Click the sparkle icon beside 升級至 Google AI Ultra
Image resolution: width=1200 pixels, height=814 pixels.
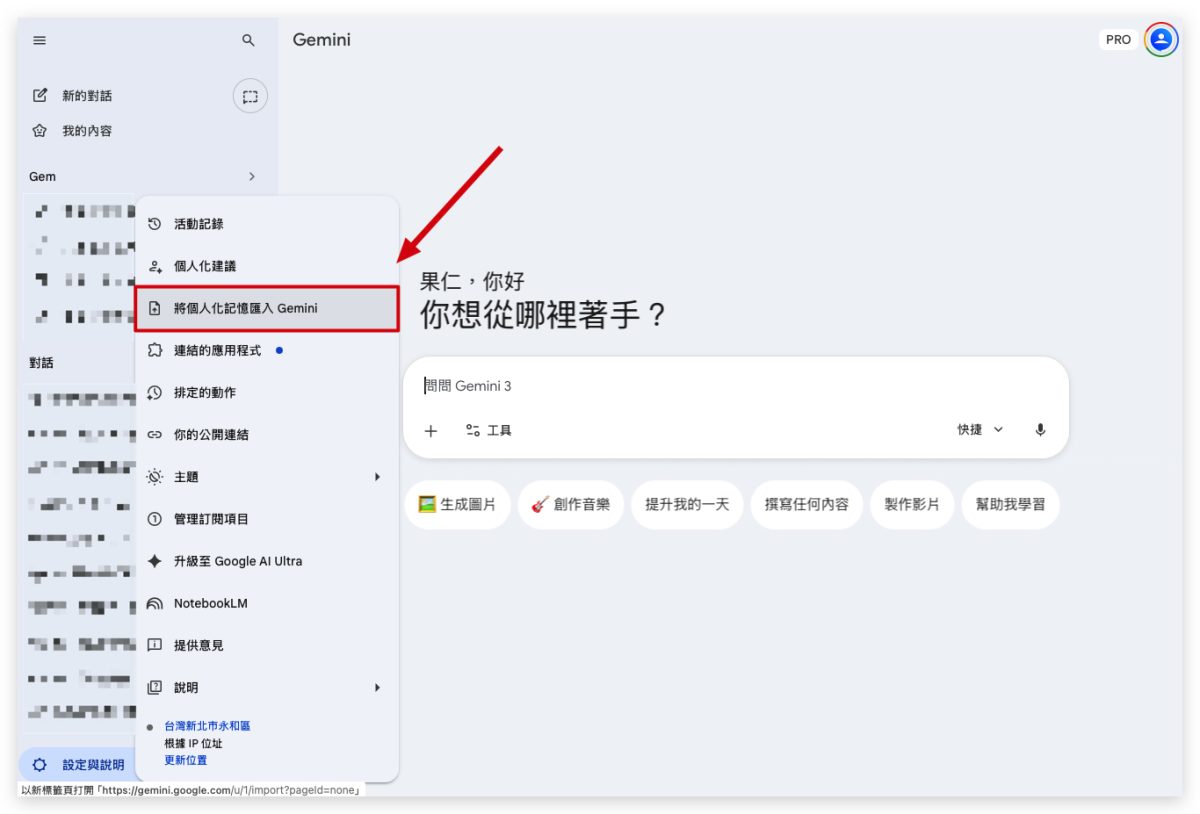point(154,561)
